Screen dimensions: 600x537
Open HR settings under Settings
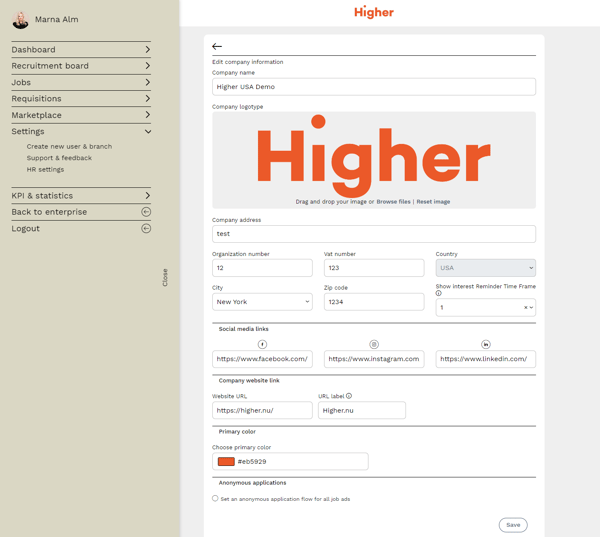point(45,170)
